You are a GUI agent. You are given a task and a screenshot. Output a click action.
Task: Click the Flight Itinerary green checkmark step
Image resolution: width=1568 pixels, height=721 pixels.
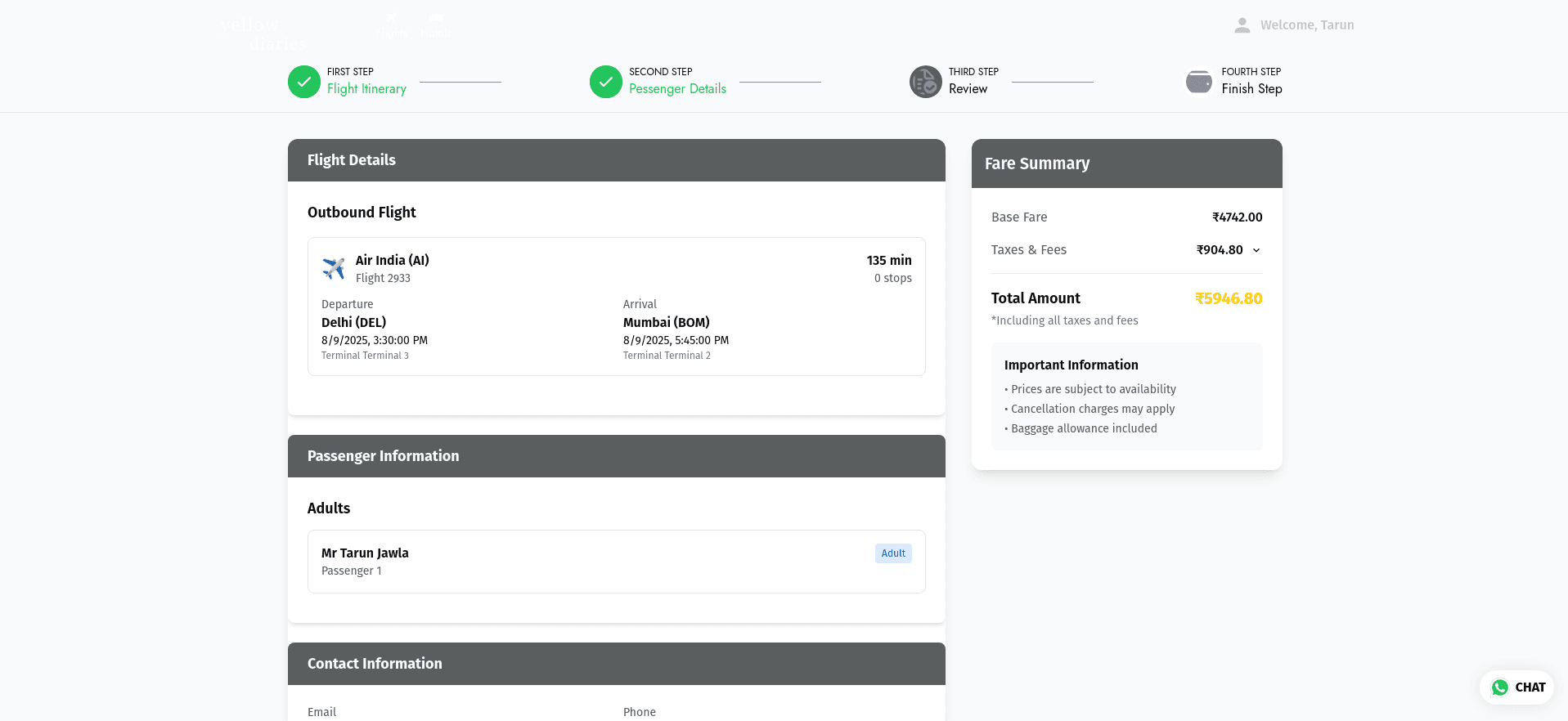coord(304,82)
